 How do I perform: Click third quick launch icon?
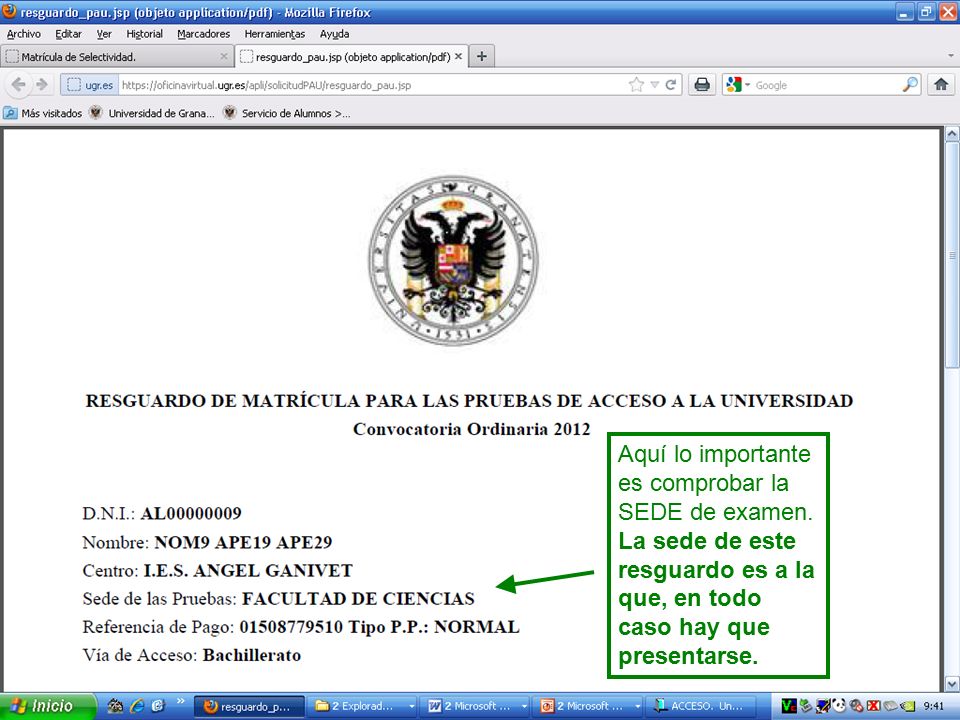click(157, 706)
